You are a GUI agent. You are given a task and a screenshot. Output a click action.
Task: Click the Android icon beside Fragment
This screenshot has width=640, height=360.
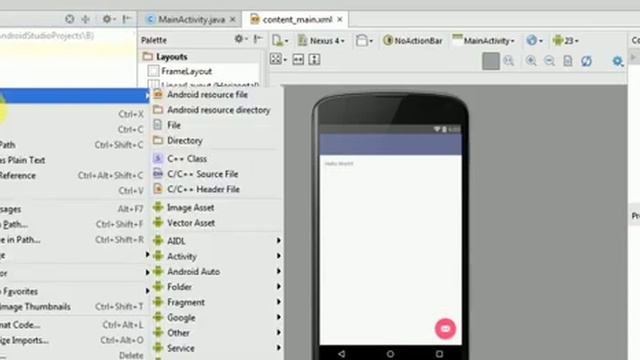pos(158,302)
